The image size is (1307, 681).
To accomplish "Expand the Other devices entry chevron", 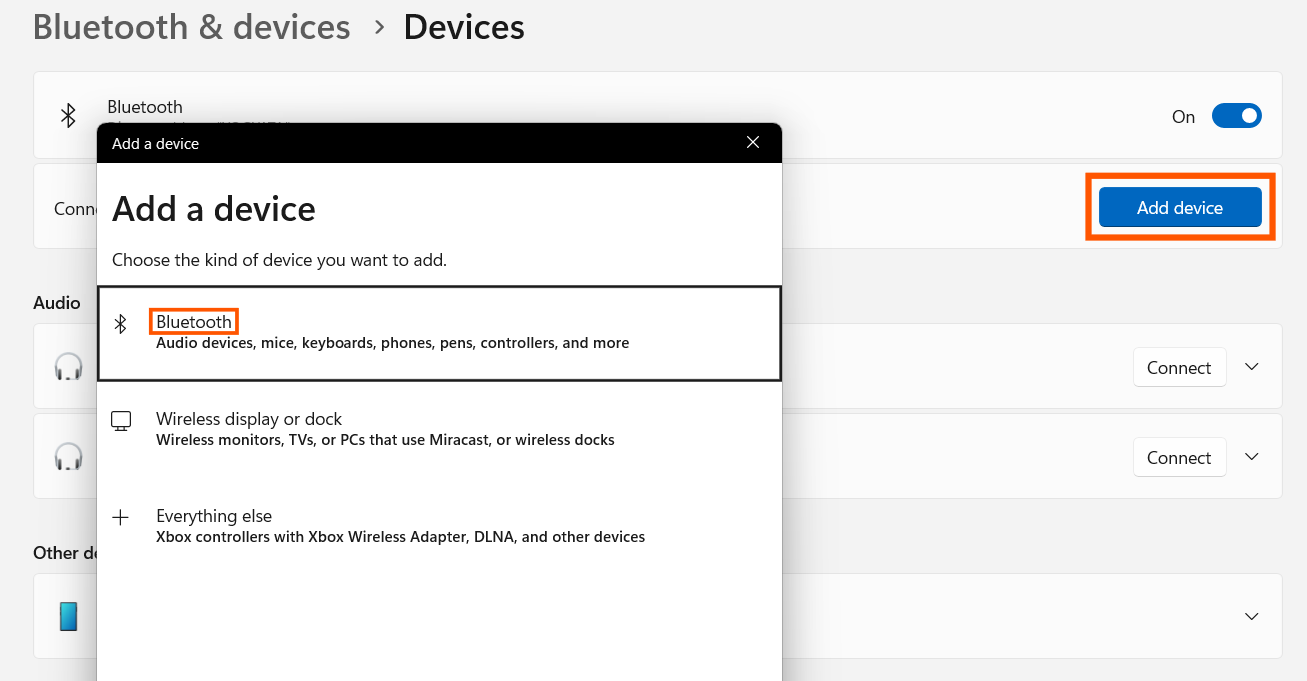I will tap(1252, 616).
